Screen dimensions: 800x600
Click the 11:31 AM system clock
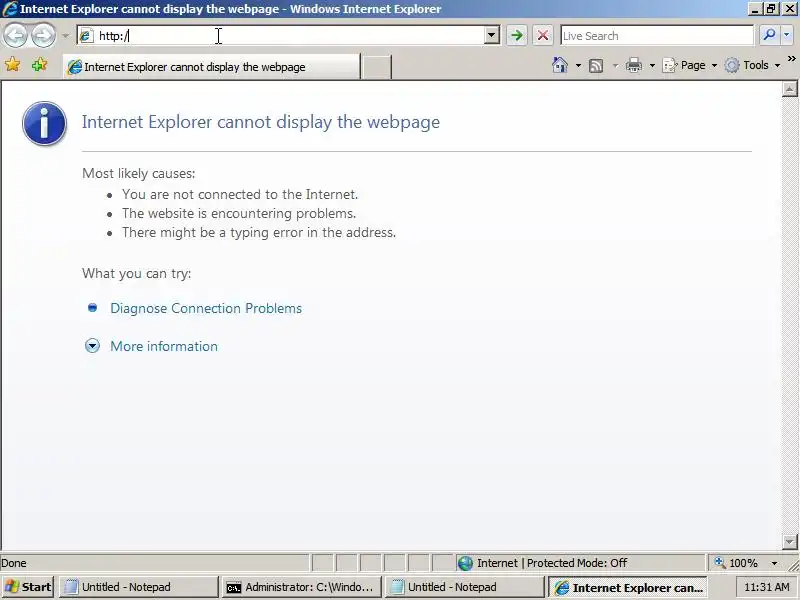tap(766, 587)
